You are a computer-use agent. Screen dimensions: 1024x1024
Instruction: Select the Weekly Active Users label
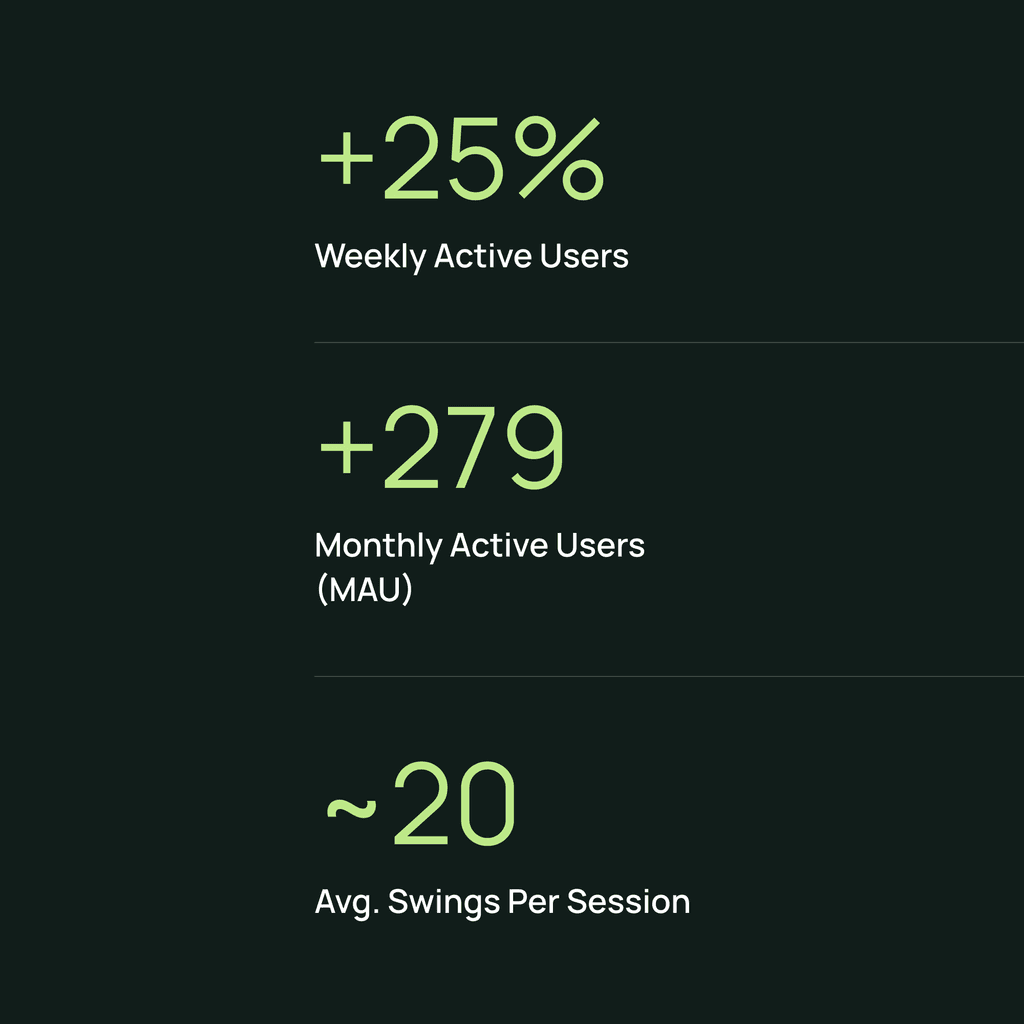472,257
